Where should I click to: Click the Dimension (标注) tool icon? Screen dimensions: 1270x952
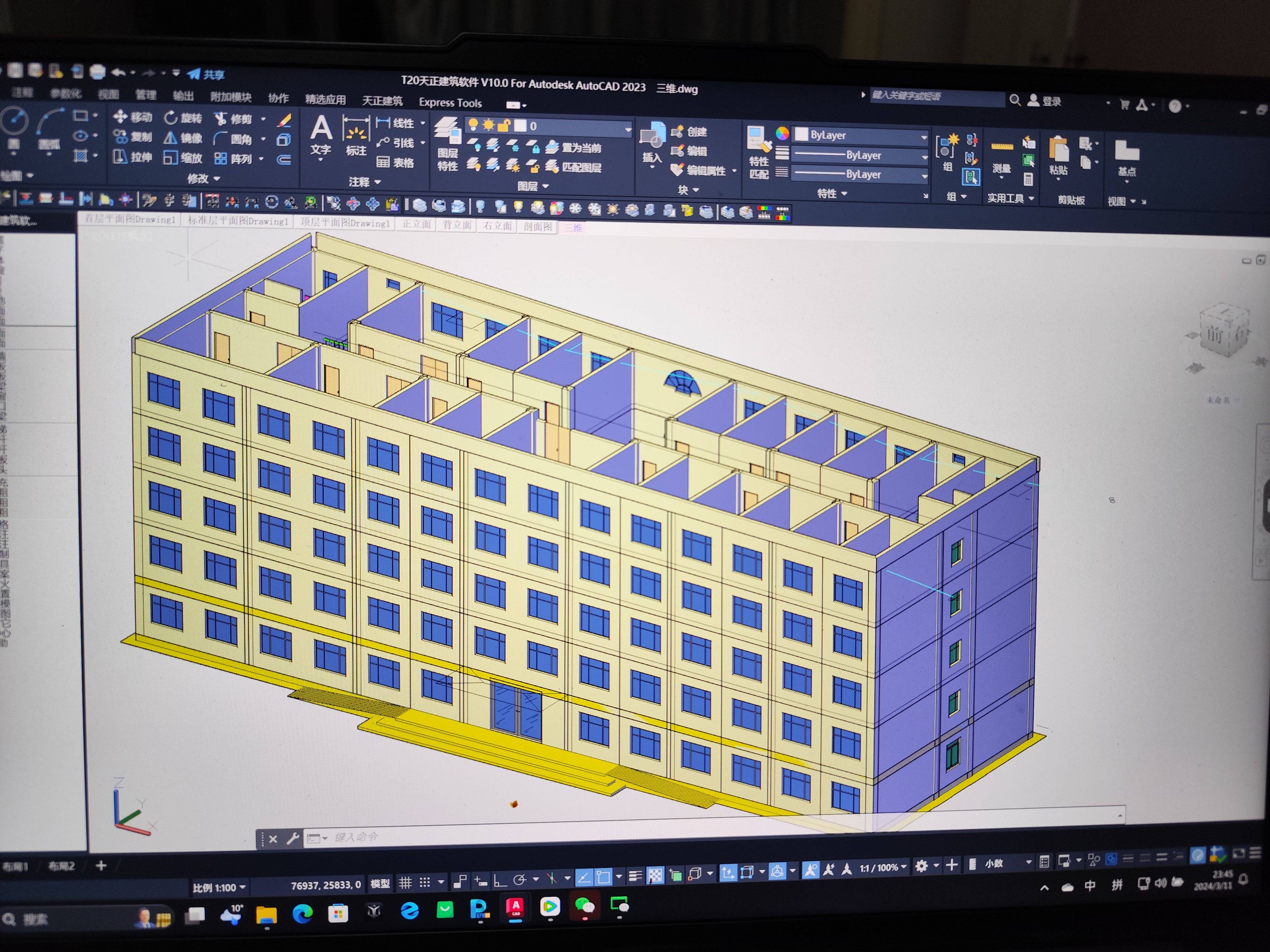[356, 129]
